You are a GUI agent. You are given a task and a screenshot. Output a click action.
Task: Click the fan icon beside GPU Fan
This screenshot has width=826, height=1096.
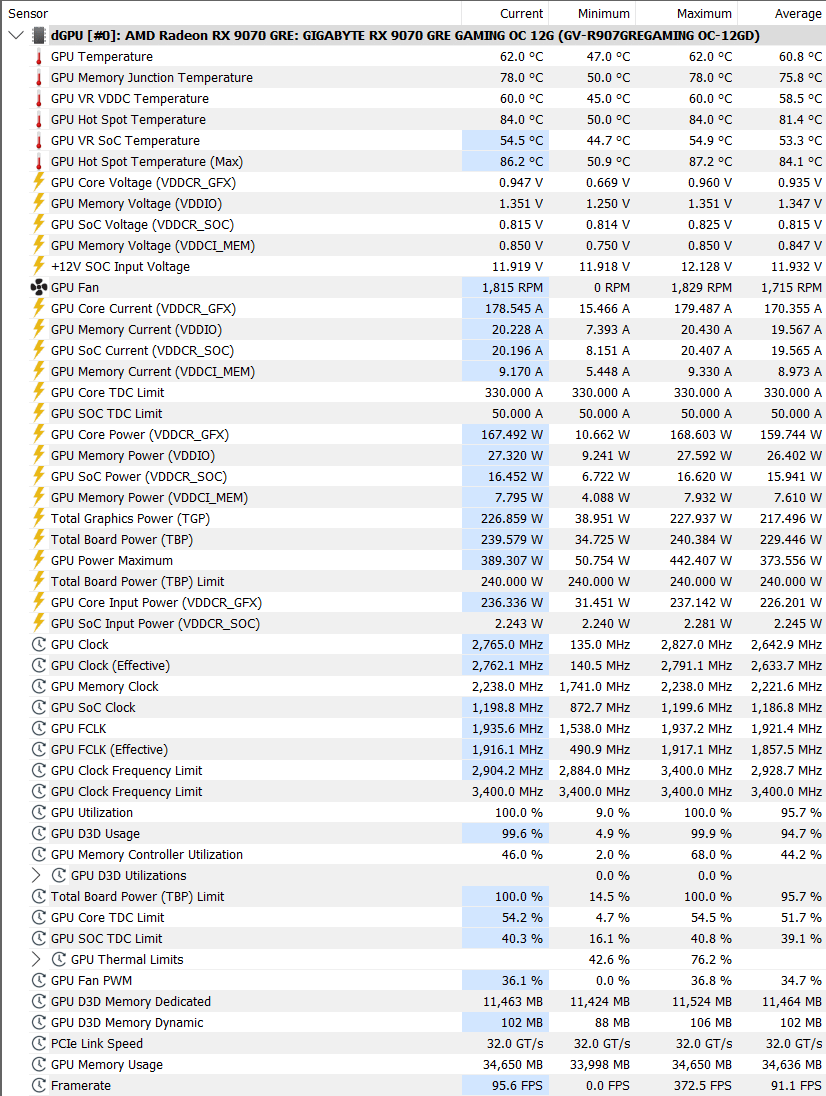pos(39,287)
